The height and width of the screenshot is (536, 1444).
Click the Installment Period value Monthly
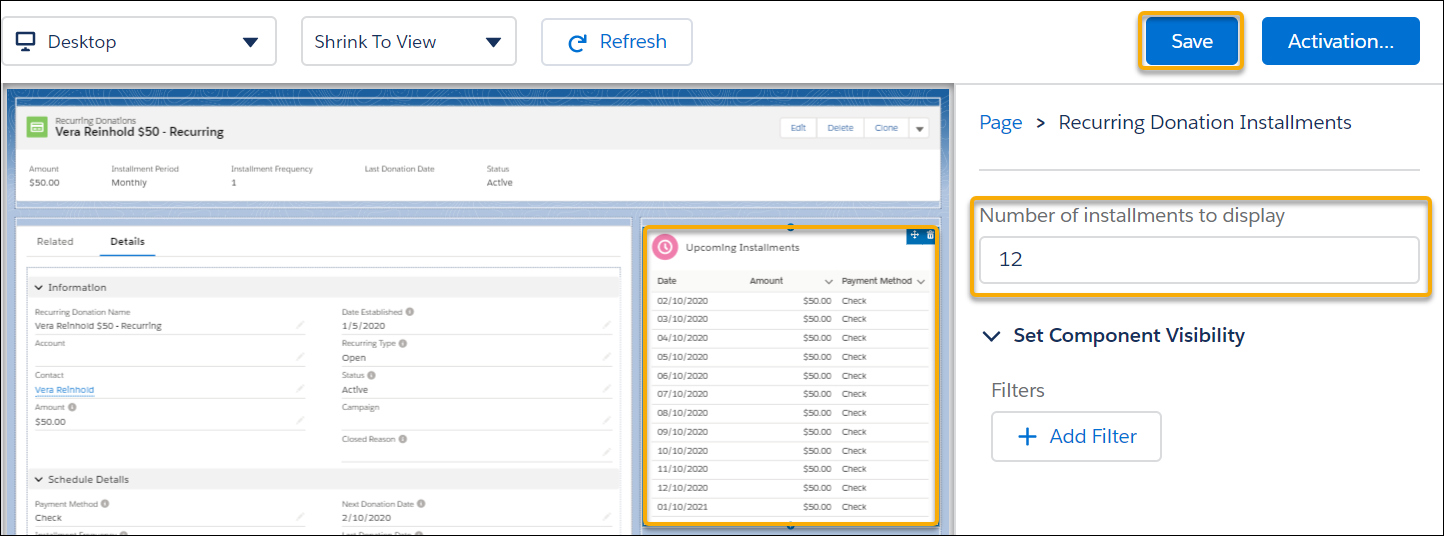[x=129, y=183]
